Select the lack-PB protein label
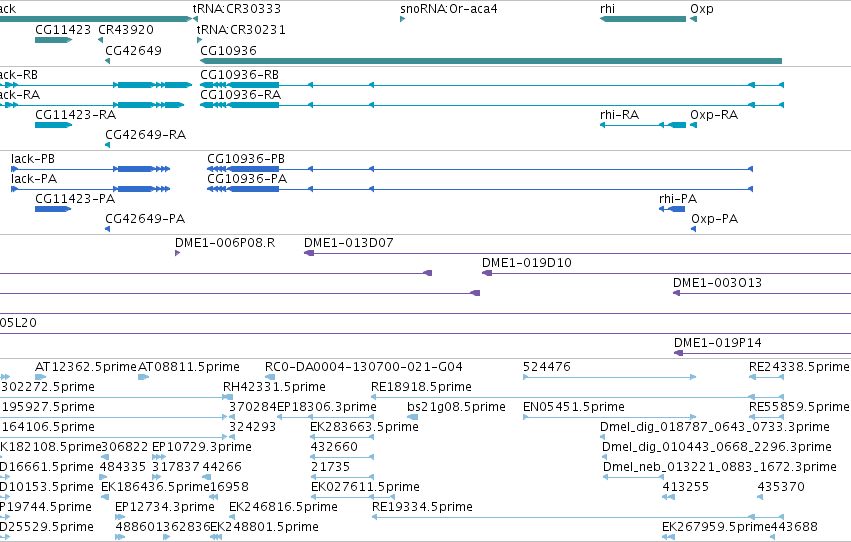The image size is (851, 542). coord(33,158)
